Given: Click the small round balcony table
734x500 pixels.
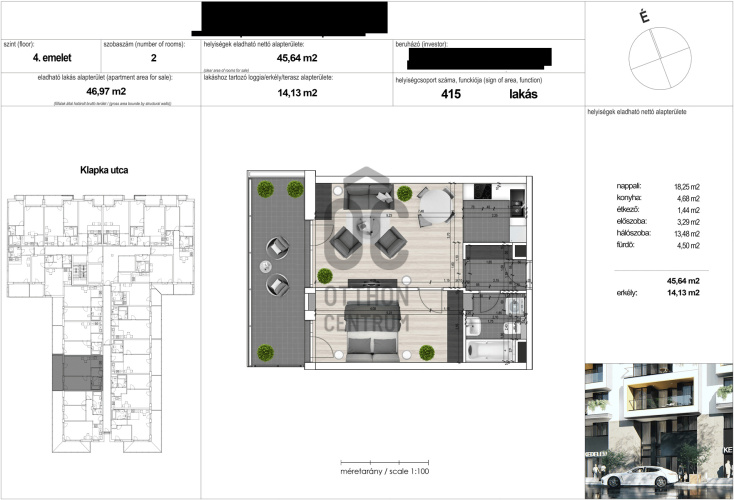Looking at the screenshot, I should [265, 266].
